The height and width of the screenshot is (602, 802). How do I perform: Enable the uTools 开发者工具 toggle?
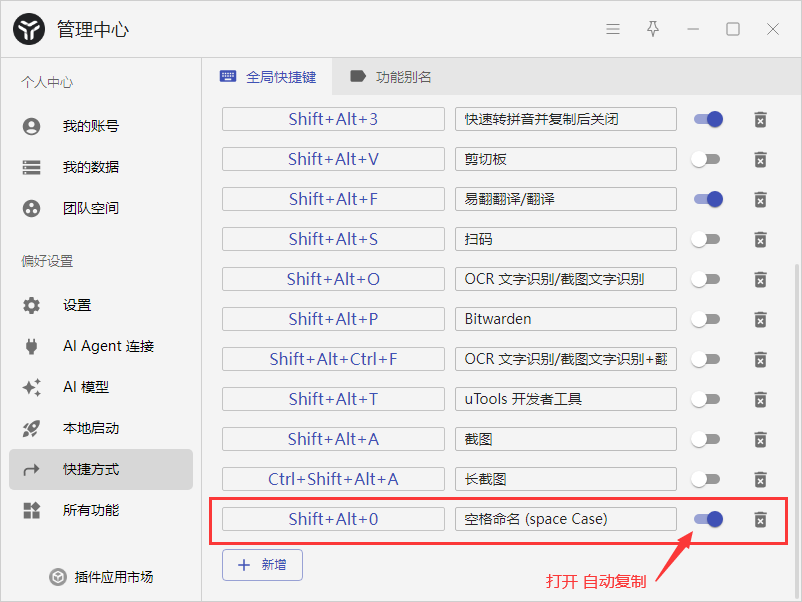[705, 399]
